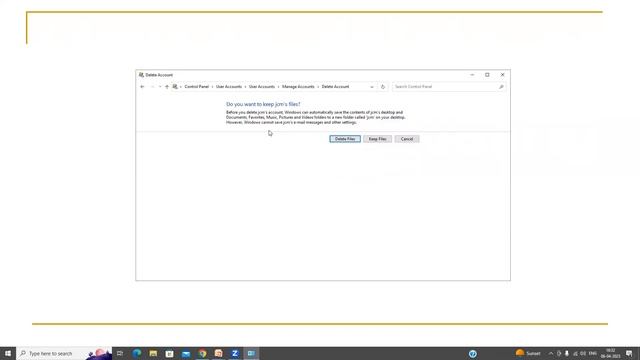Open the Windows Start menu
This screenshot has height=360, width=640.
coord(8,353)
